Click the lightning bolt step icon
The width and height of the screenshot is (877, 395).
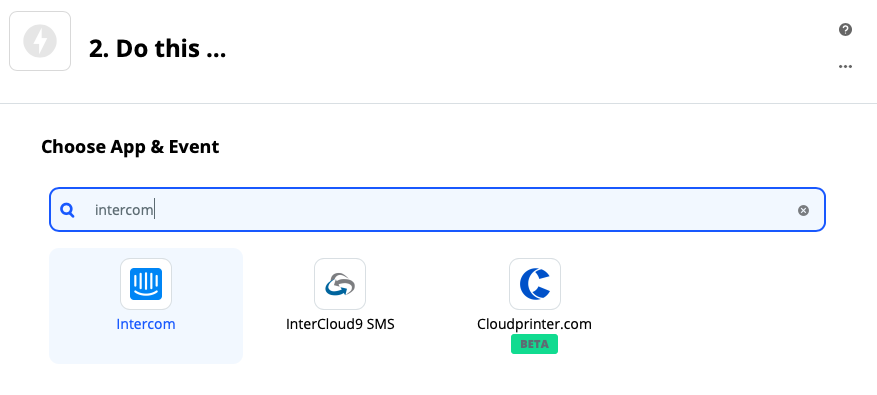pos(40,41)
